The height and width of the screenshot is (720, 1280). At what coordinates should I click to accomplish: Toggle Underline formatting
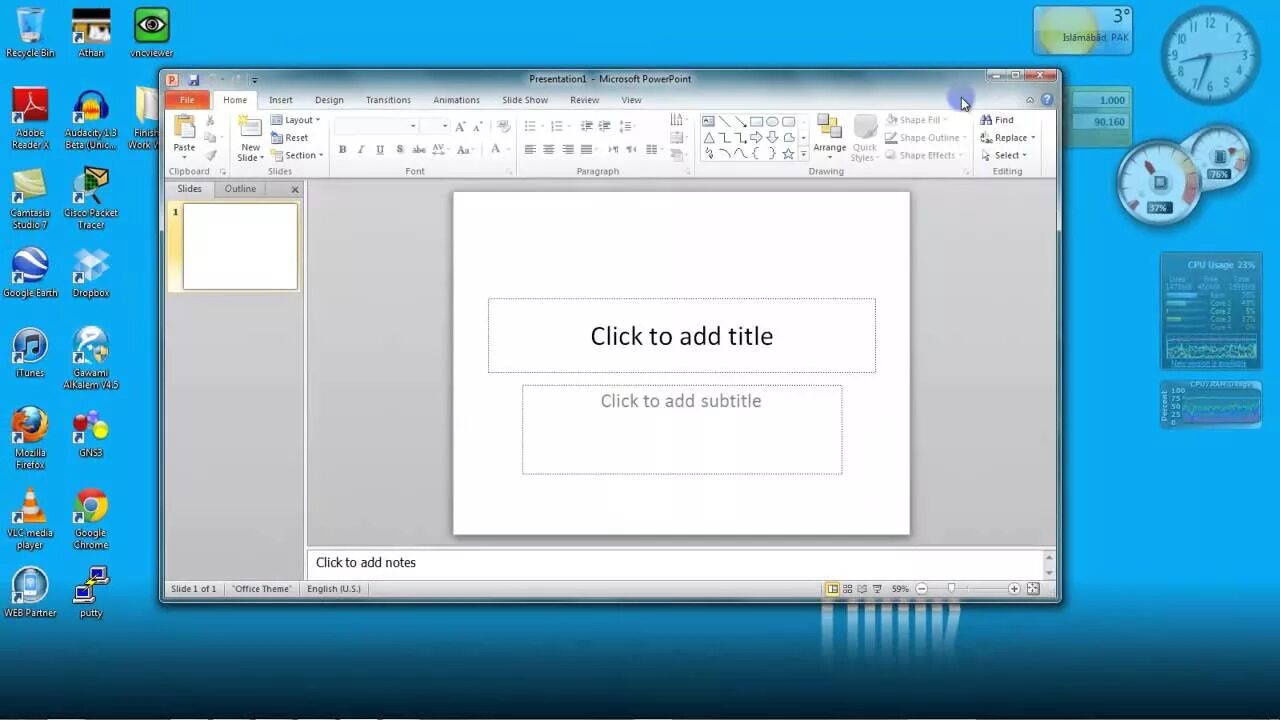point(380,150)
